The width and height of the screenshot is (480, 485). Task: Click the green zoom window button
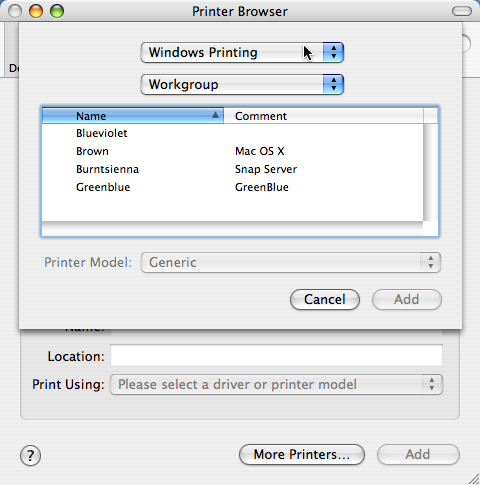57,11
